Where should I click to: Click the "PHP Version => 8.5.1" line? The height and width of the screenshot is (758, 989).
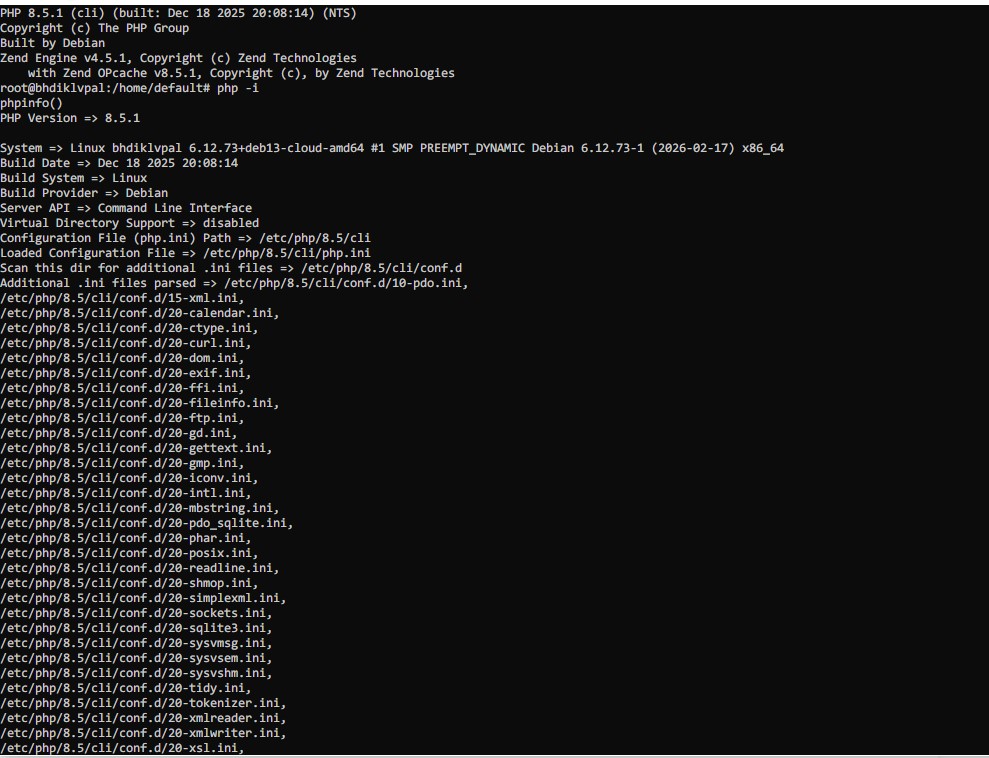[x=70, y=118]
